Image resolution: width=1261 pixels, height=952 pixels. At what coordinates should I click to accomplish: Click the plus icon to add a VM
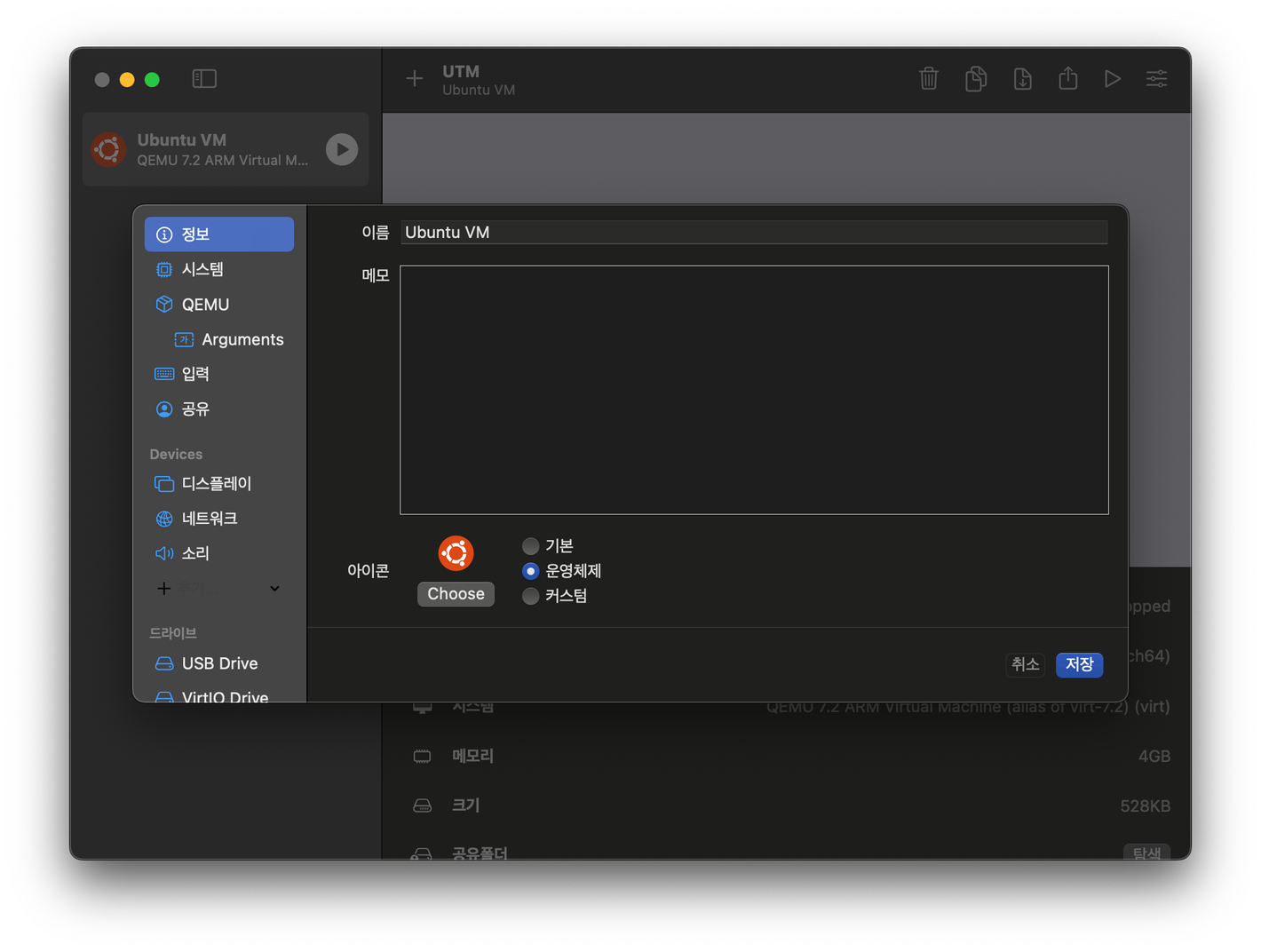pyautogui.click(x=415, y=79)
